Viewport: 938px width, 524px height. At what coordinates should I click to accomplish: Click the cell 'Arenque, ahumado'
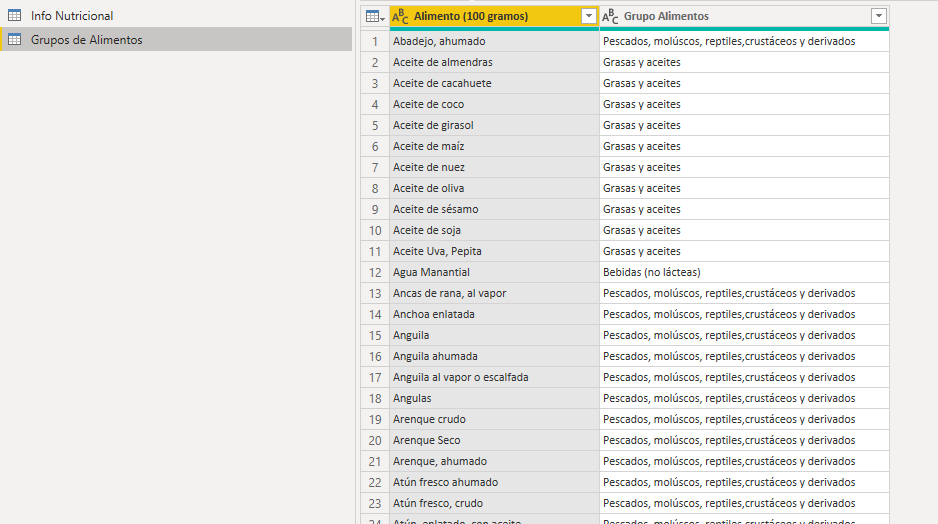click(494, 461)
